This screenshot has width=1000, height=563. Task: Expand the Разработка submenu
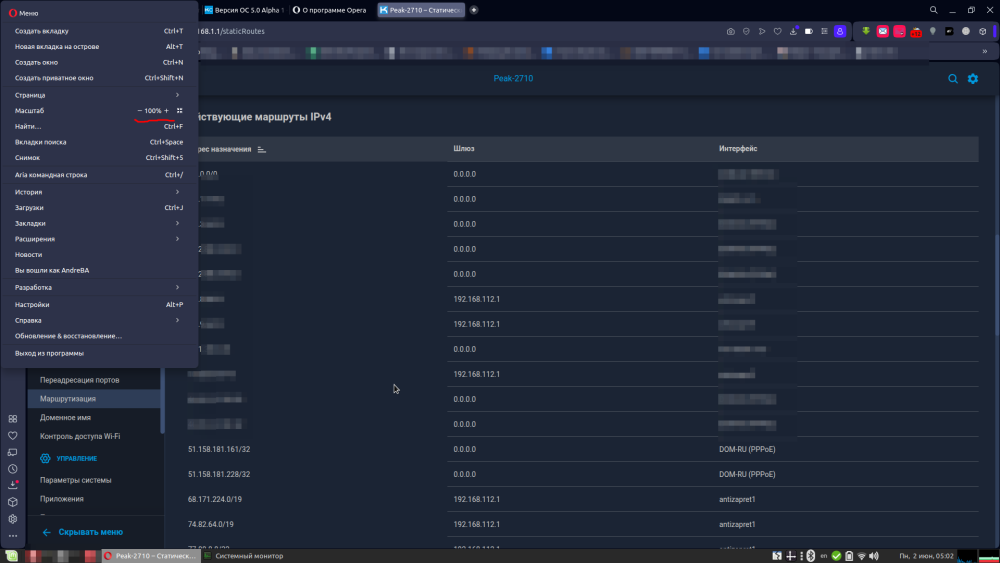pyautogui.click(x=97, y=288)
